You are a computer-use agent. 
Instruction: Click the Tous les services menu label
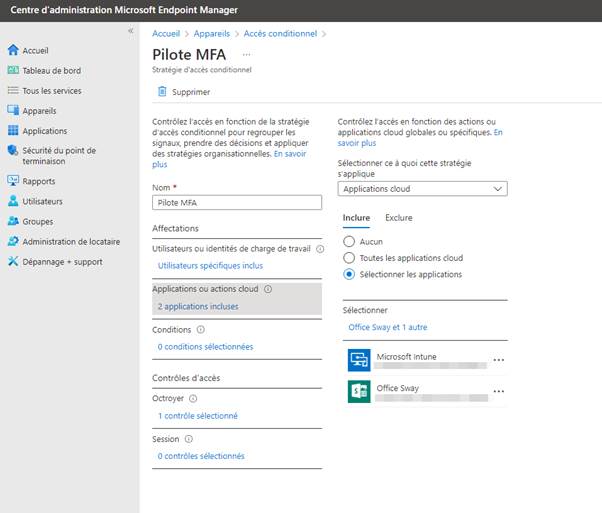click(x=52, y=91)
